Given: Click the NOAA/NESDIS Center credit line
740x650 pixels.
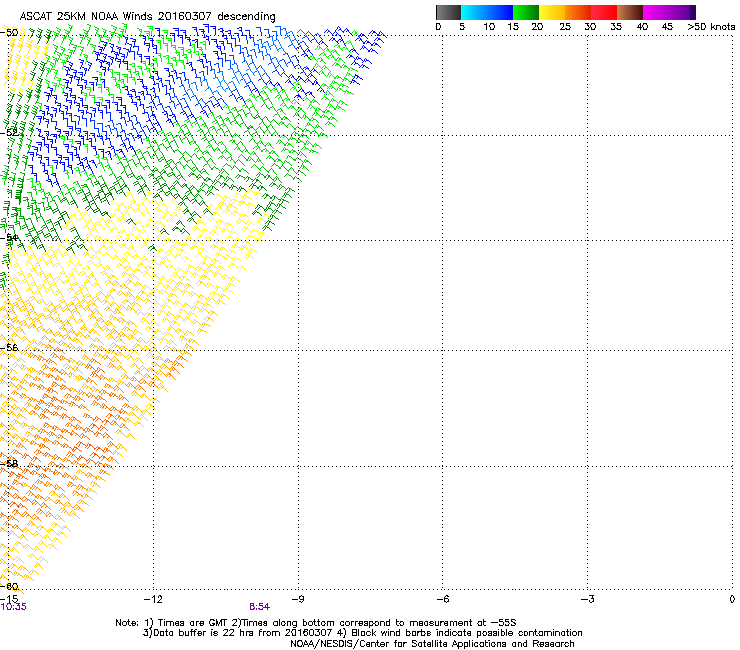Looking at the screenshot, I should pos(432,644).
